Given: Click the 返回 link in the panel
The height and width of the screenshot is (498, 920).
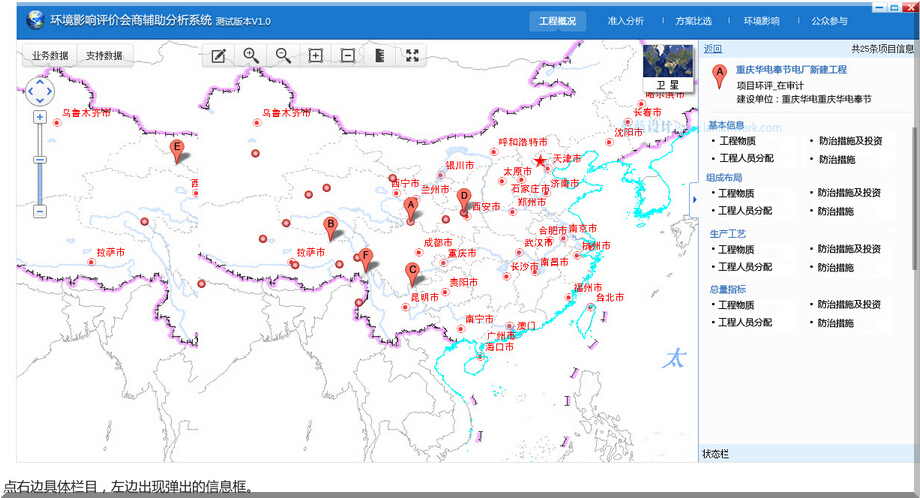Looking at the screenshot, I should (x=712, y=48).
